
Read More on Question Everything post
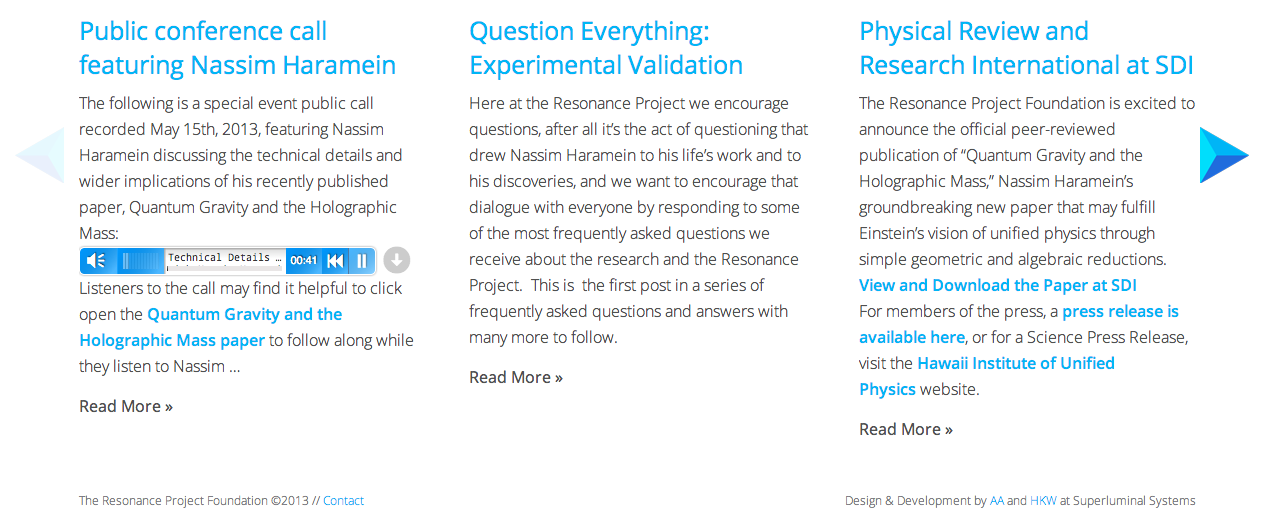tap(516, 377)
